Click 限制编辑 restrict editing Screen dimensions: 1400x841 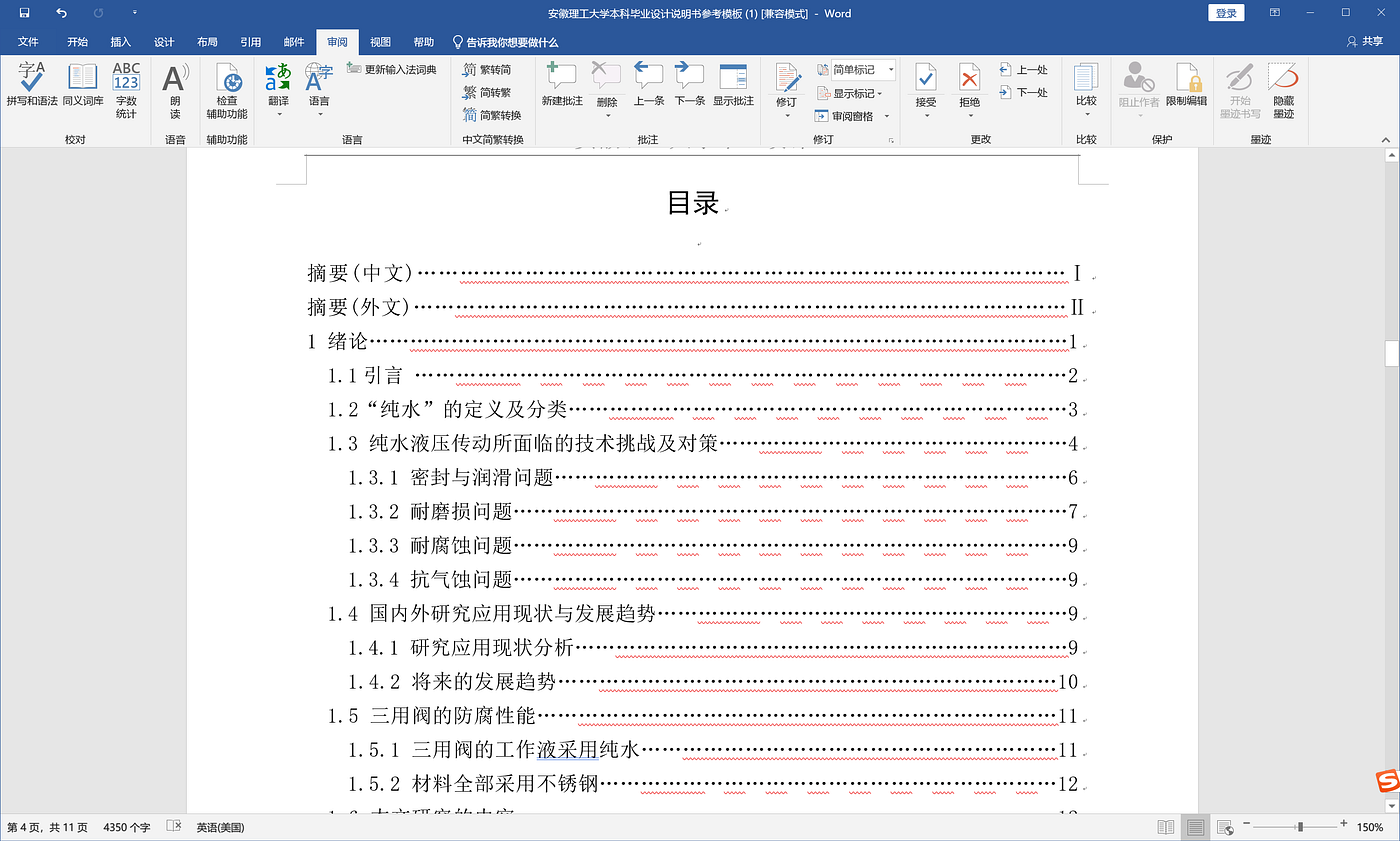1186,85
